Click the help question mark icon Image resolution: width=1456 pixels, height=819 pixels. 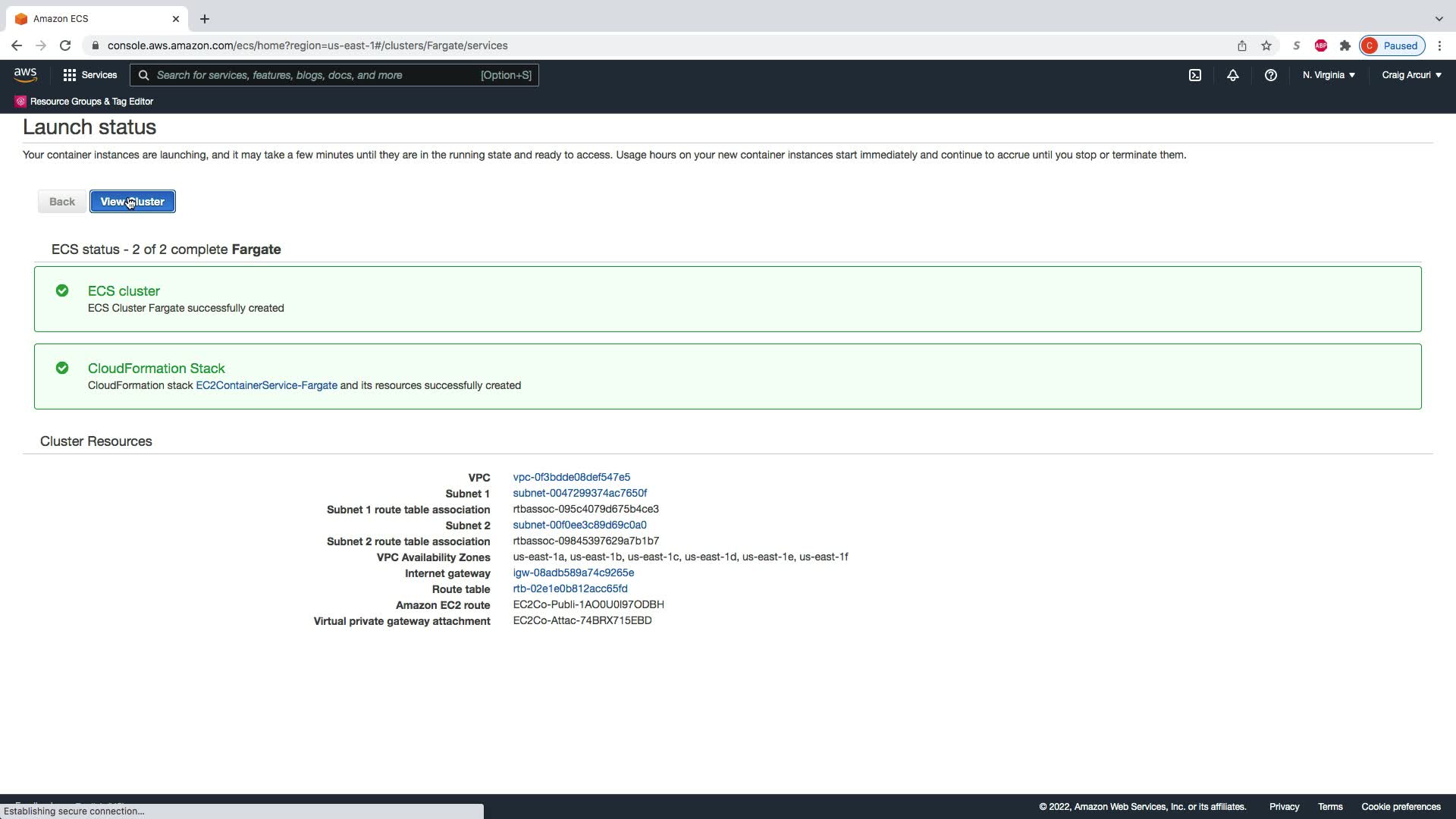click(x=1271, y=75)
